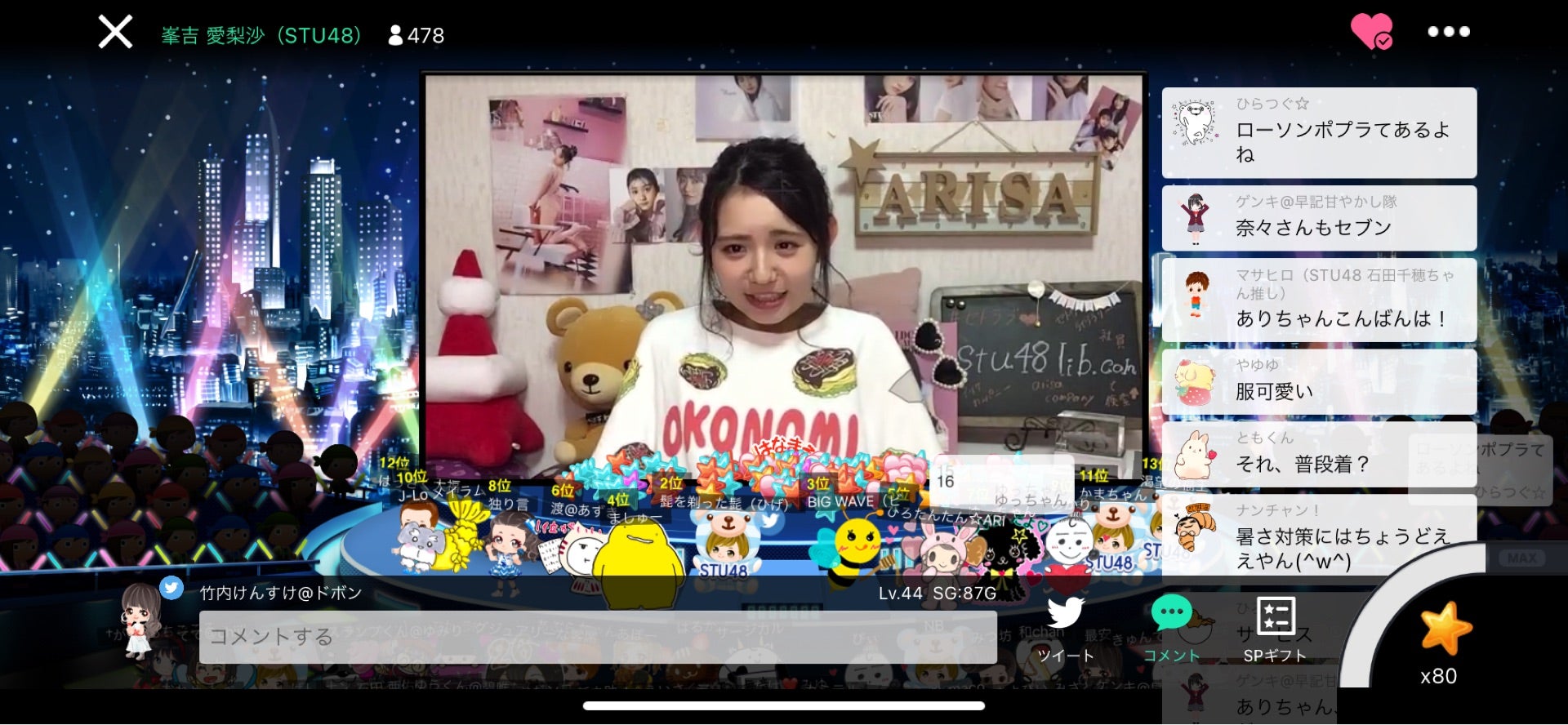Screen dimensions: 1568x725
Task: Open ゲンキ@早記甘やかし隊 comment 奈々さんもセブン
Action: coord(1319,218)
